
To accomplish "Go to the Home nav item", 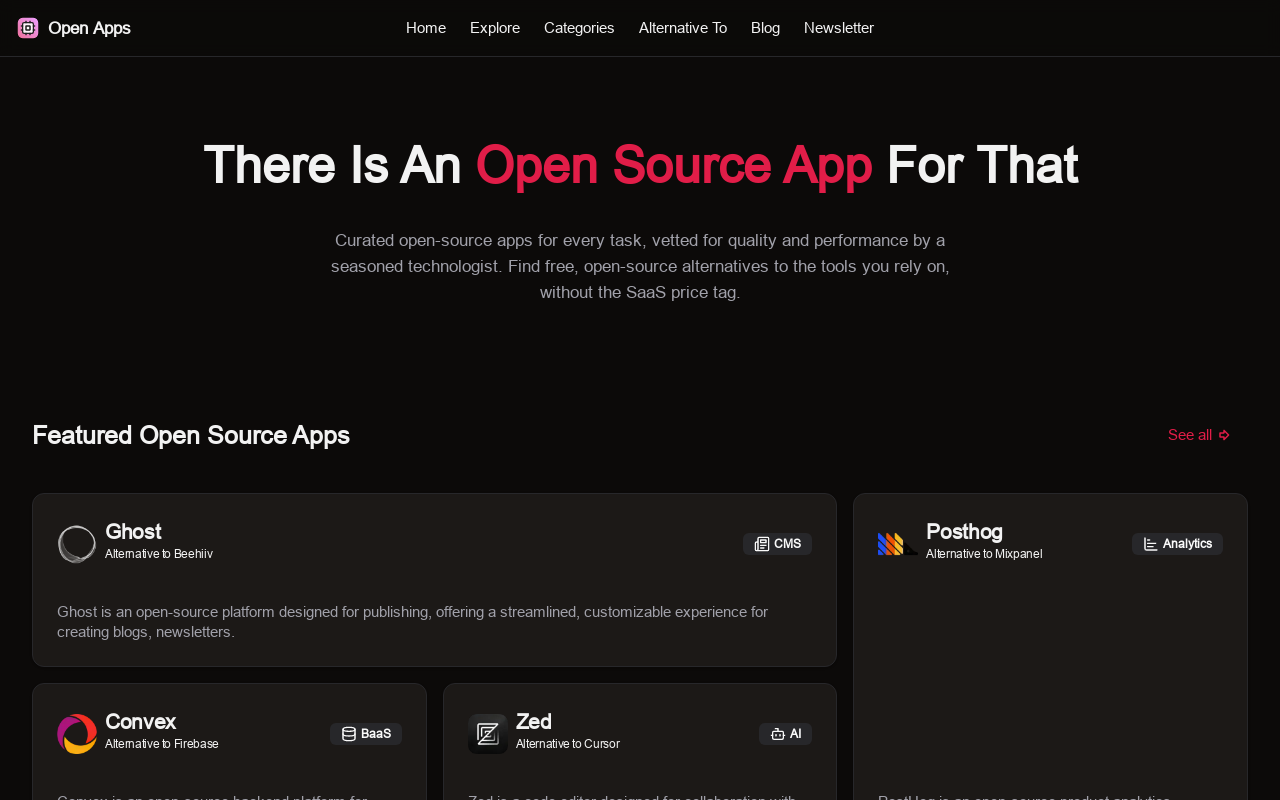I will [x=426, y=28].
